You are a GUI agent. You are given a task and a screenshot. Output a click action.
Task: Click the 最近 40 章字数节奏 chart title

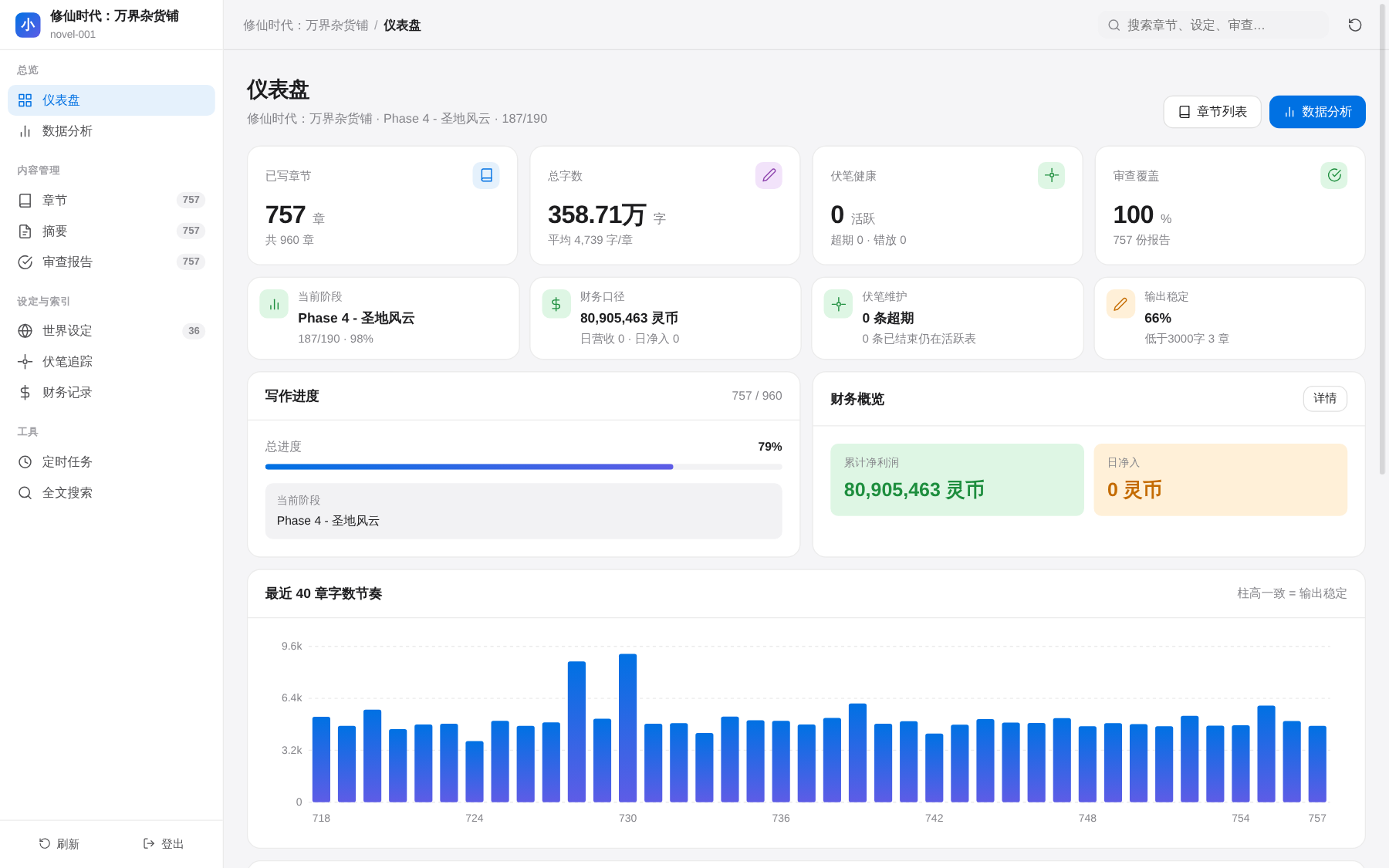click(x=323, y=593)
